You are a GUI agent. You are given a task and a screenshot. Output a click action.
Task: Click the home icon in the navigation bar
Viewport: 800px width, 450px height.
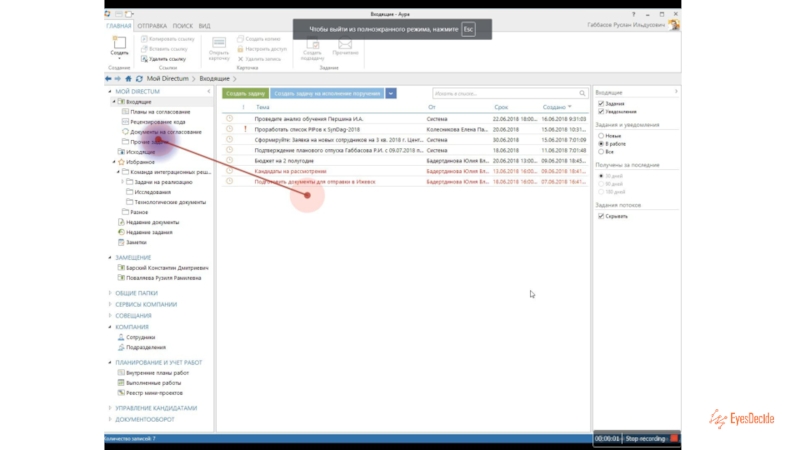pos(128,77)
